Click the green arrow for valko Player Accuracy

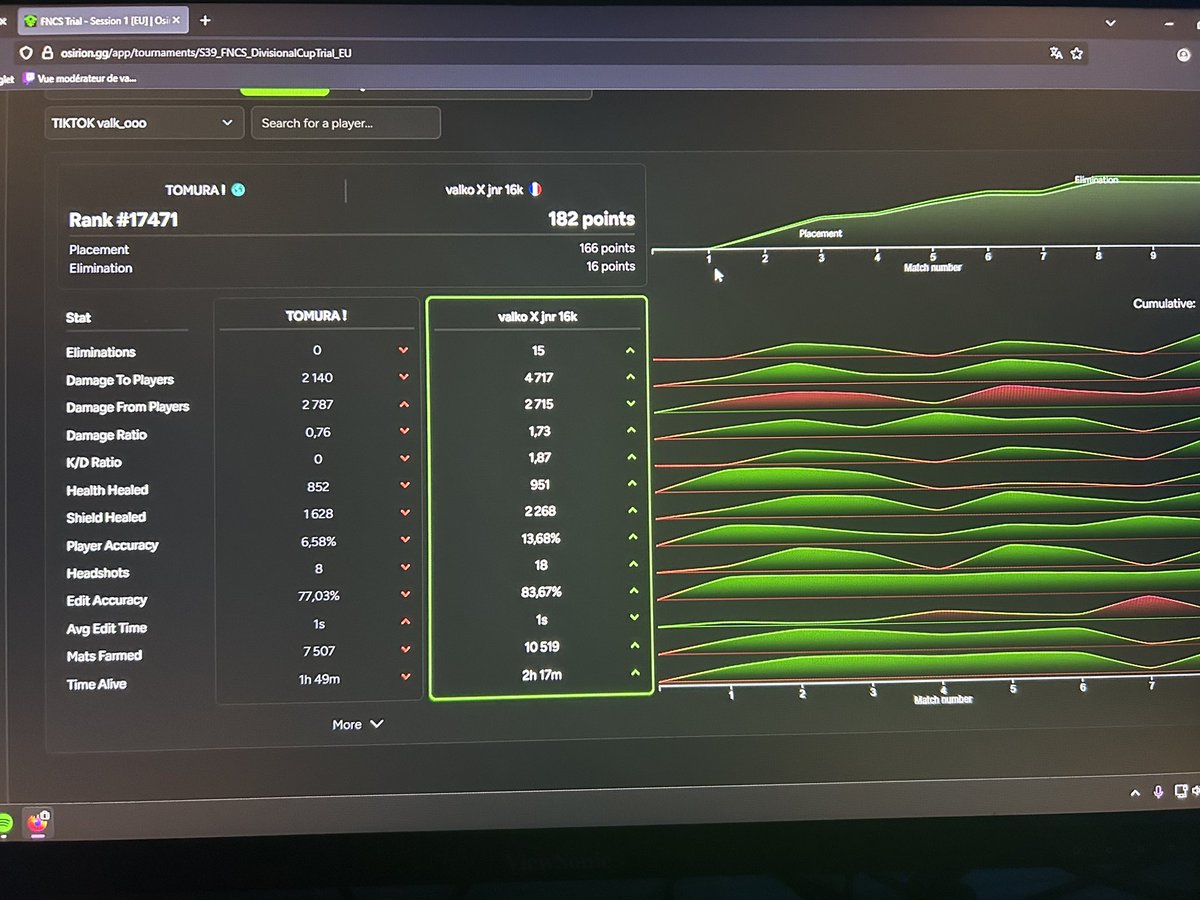pyautogui.click(x=631, y=538)
